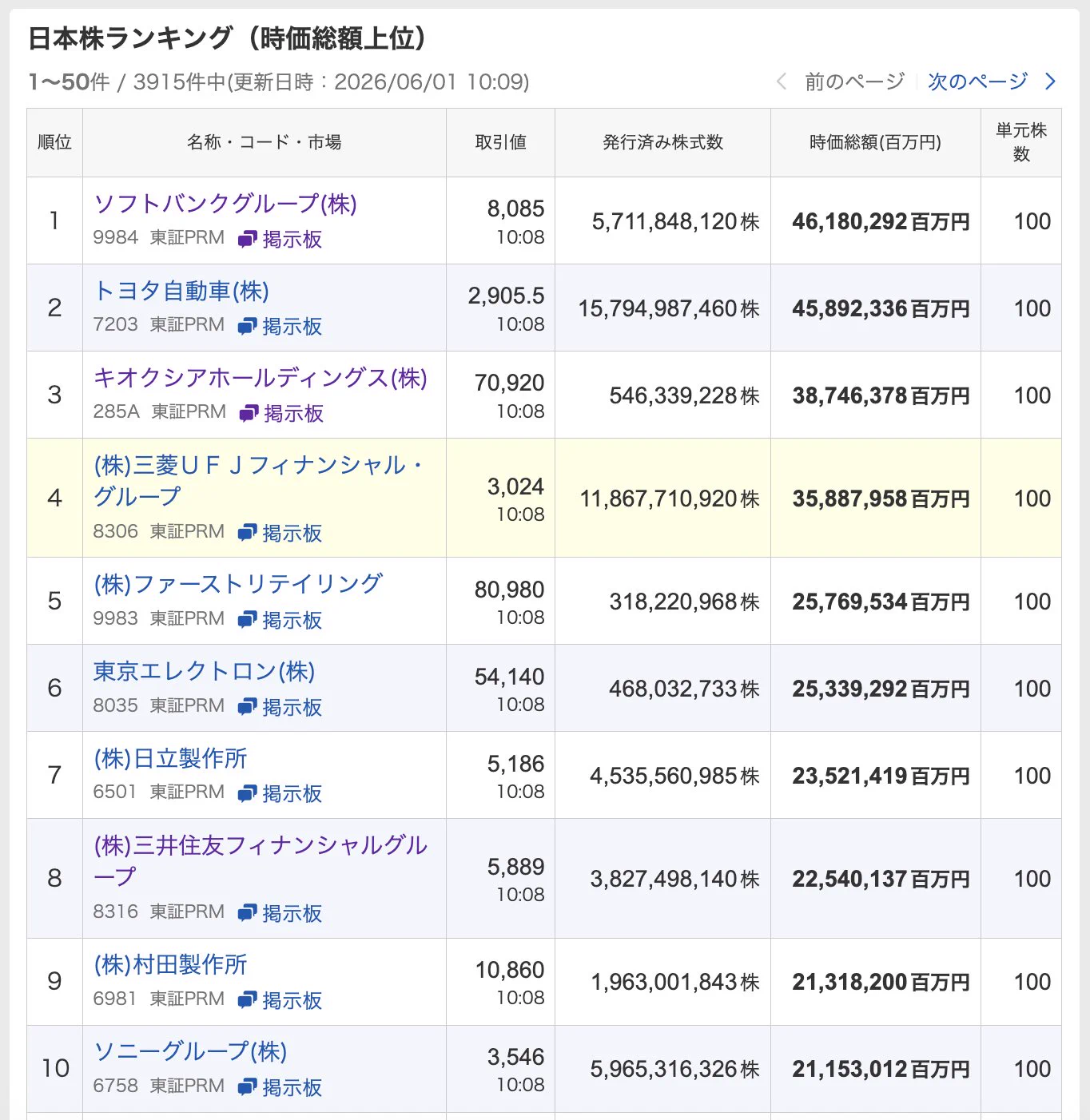Open 東京エレクトロン(株) stock page
1090x1120 pixels.
(x=205, y=671)
